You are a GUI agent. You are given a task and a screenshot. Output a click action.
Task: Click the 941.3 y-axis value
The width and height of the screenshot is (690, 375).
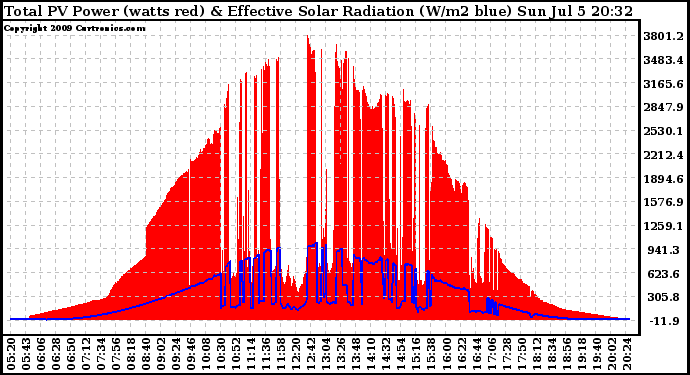pos(663,250)
